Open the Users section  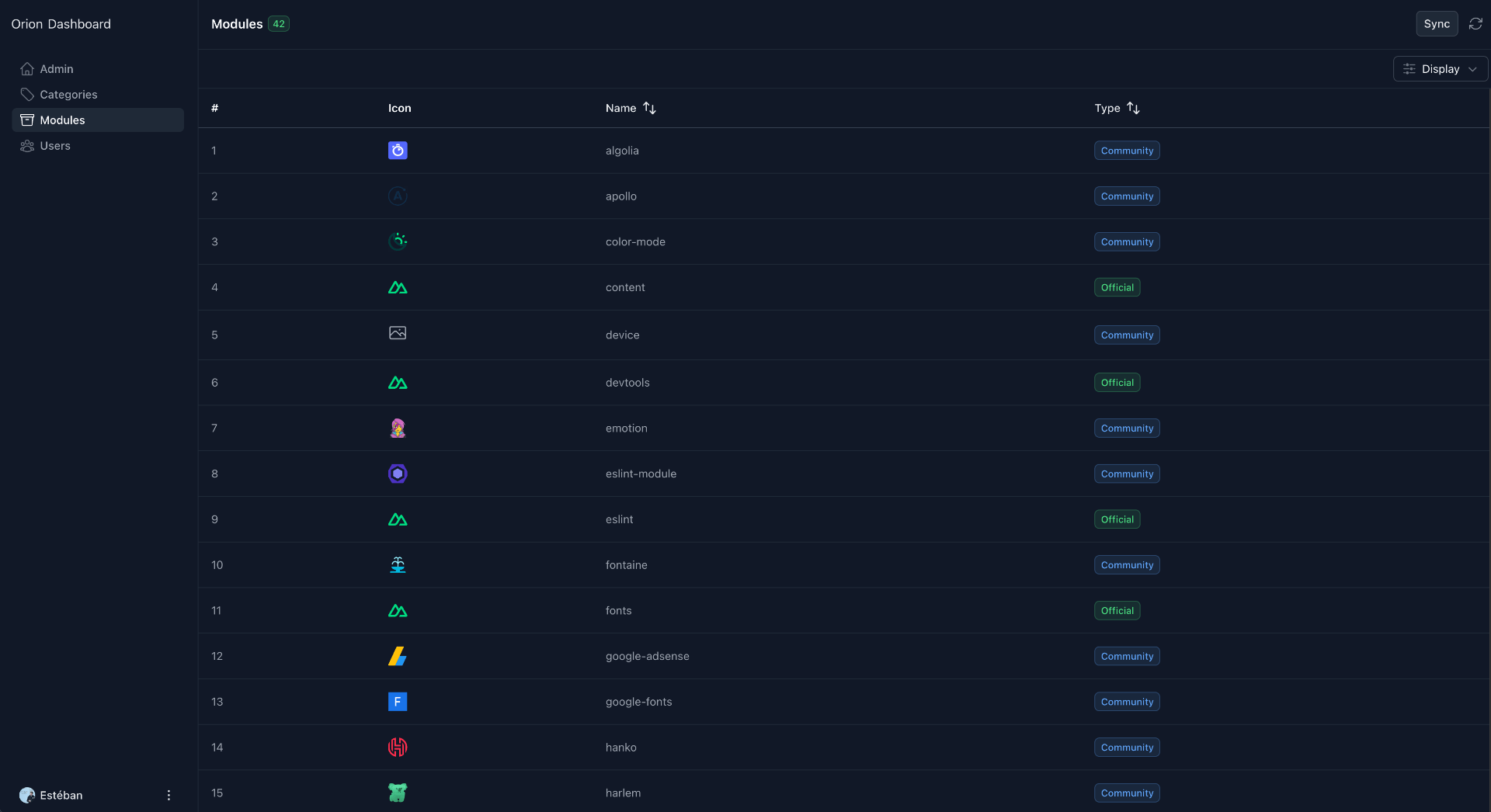55,145
